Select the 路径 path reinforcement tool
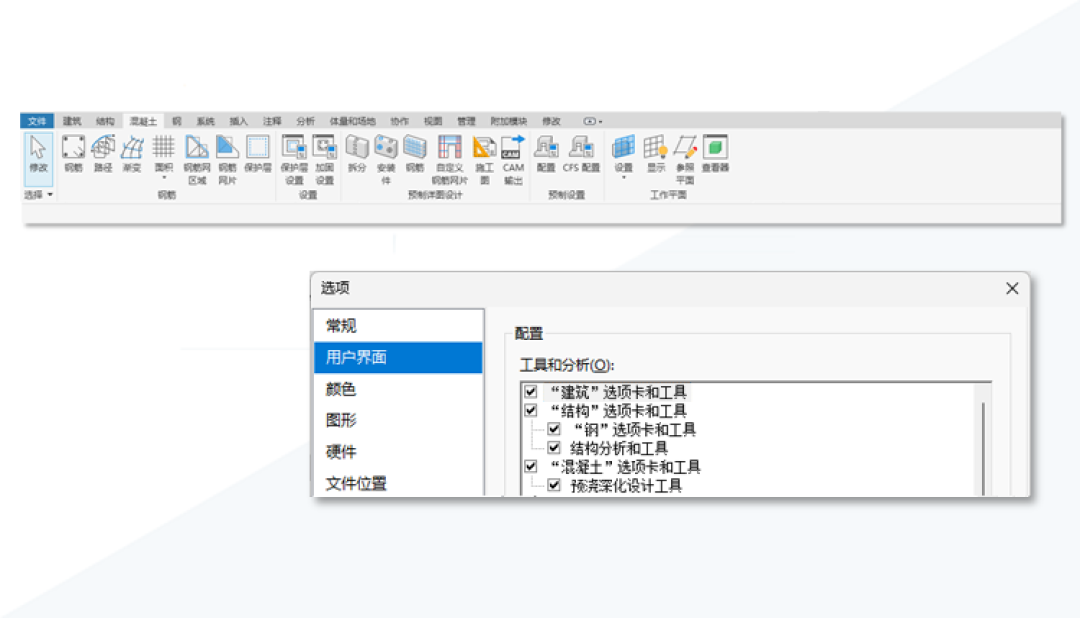Image resolution: width=1080 pixels, height=618 pixels. click(x=103, y=154)
